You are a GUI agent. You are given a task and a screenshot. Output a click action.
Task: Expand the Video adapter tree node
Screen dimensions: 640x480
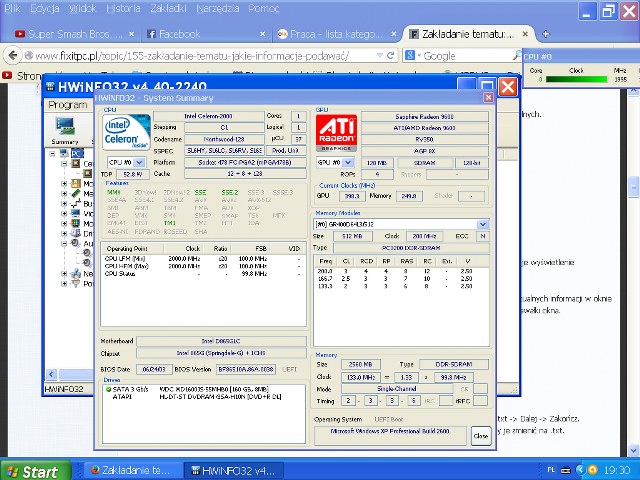point(64,213)
